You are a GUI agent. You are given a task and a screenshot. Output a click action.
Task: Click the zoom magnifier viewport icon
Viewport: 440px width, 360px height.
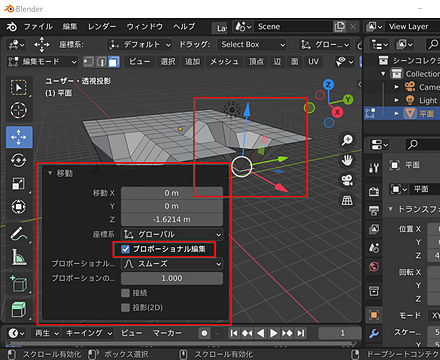tap(347, 140)
